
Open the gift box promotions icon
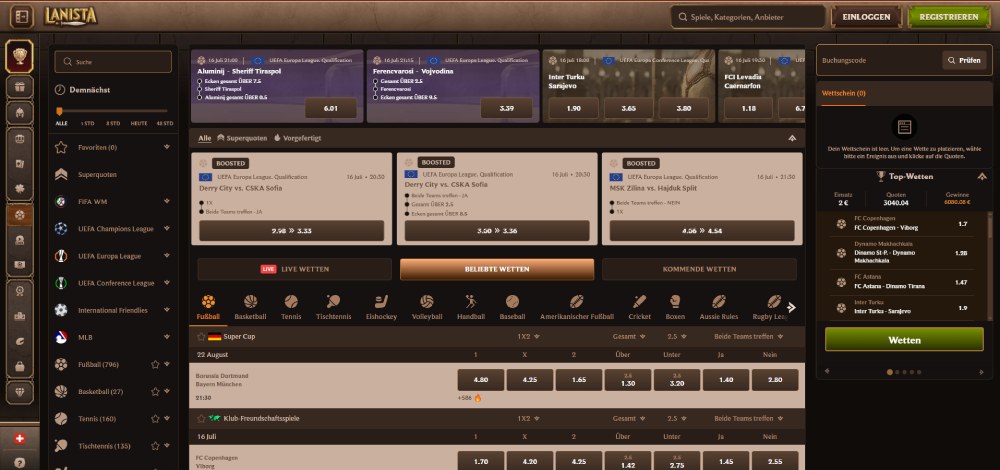click(x=19, y=87)
